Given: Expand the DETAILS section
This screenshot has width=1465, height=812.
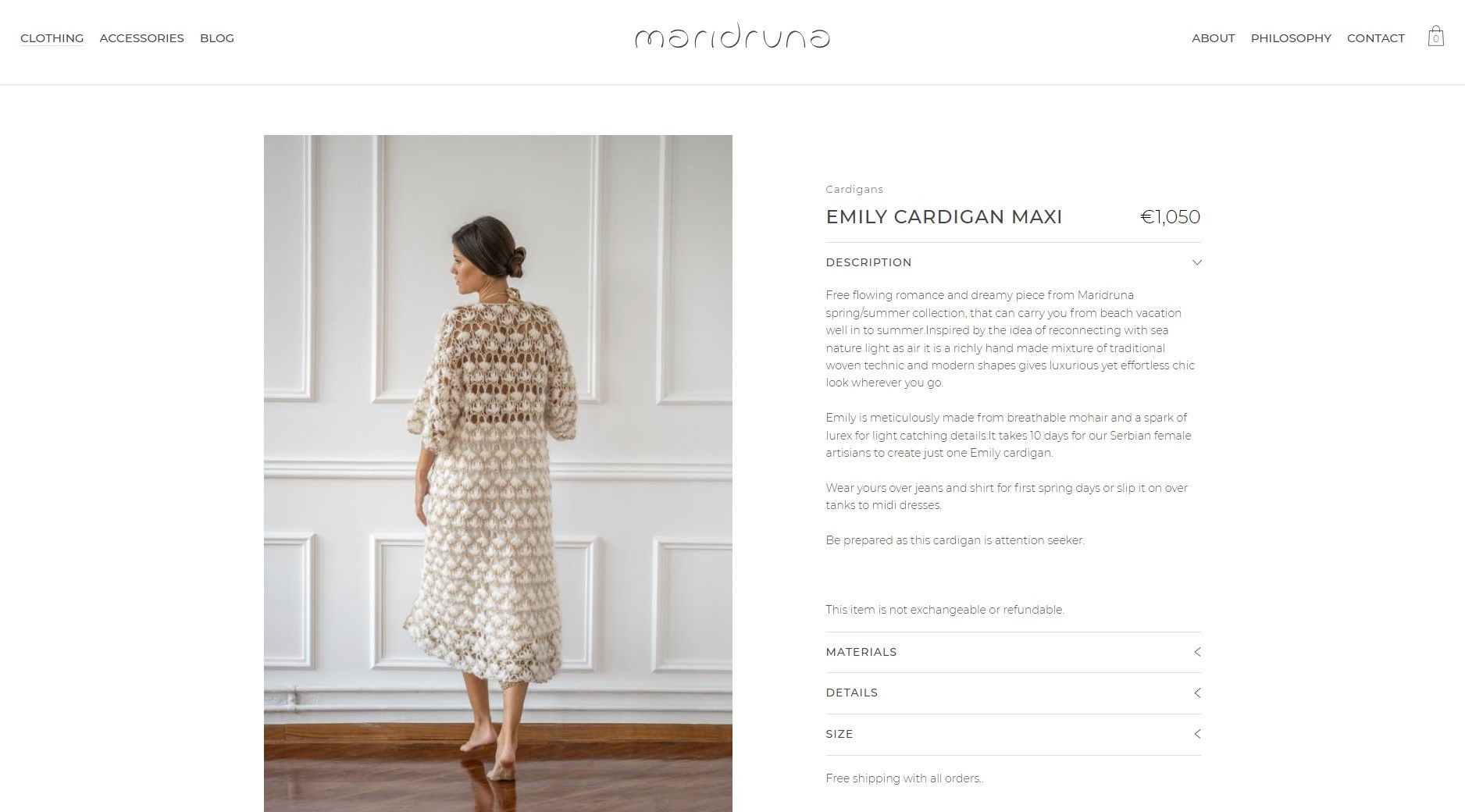Looking at the screenshot, I should (1013, 693).
